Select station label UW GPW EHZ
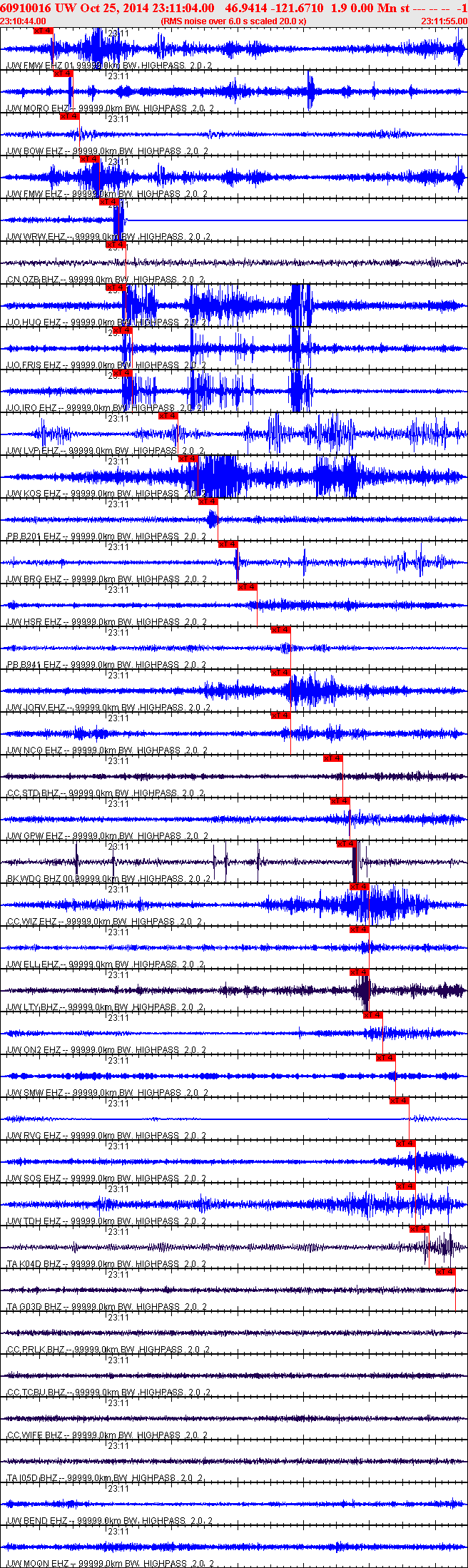This screenshot has height=1568, width=468. coord(36,836)
